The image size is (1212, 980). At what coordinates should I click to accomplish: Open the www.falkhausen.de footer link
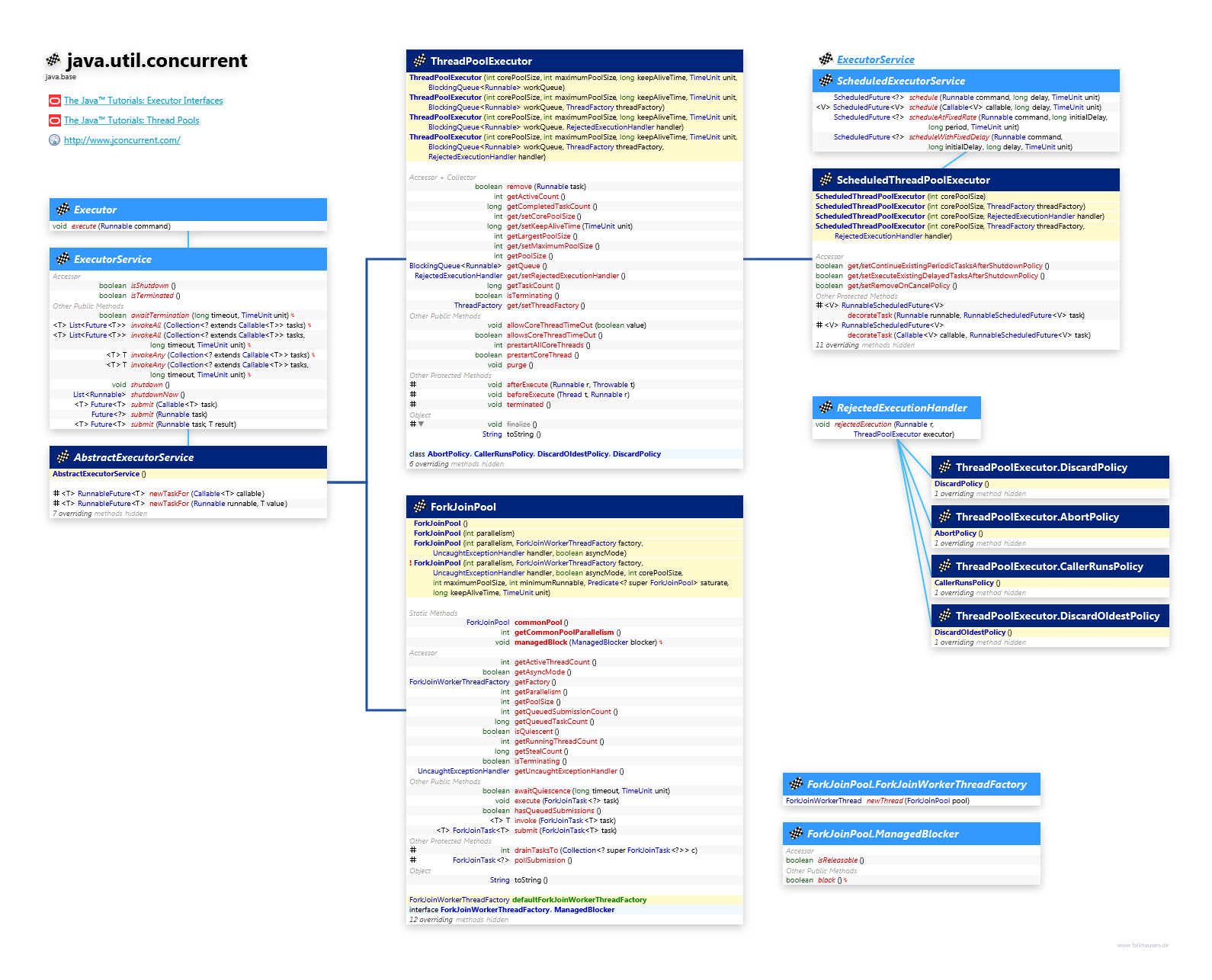[x=1143, y=945]
